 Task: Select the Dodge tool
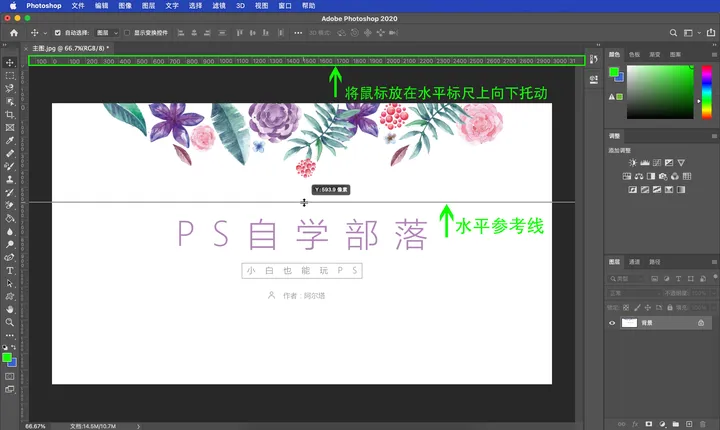coord(10,244)
